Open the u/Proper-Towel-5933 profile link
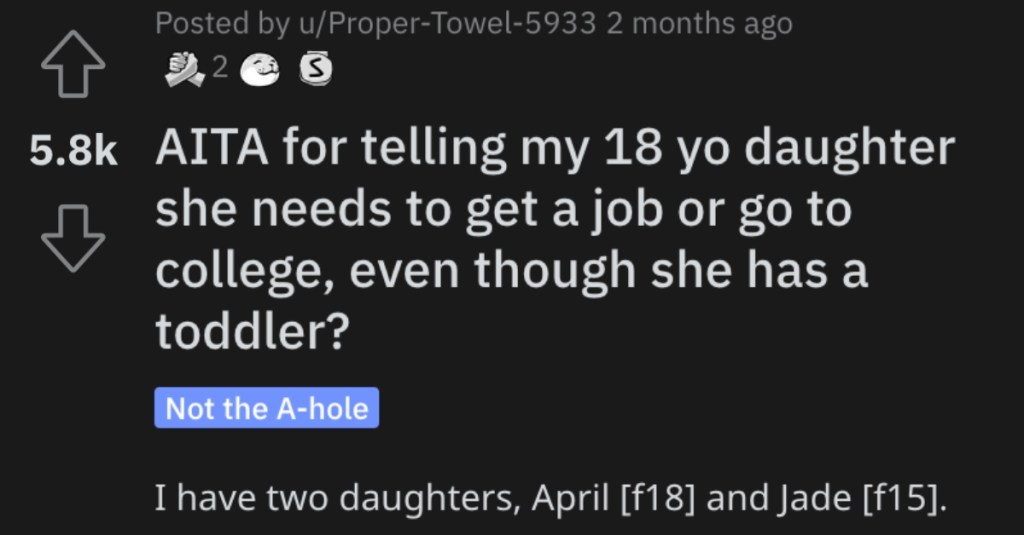Image resolution: width=1024 pixels, height=535 pixels. pyautogui.click(x=447, y=24)
